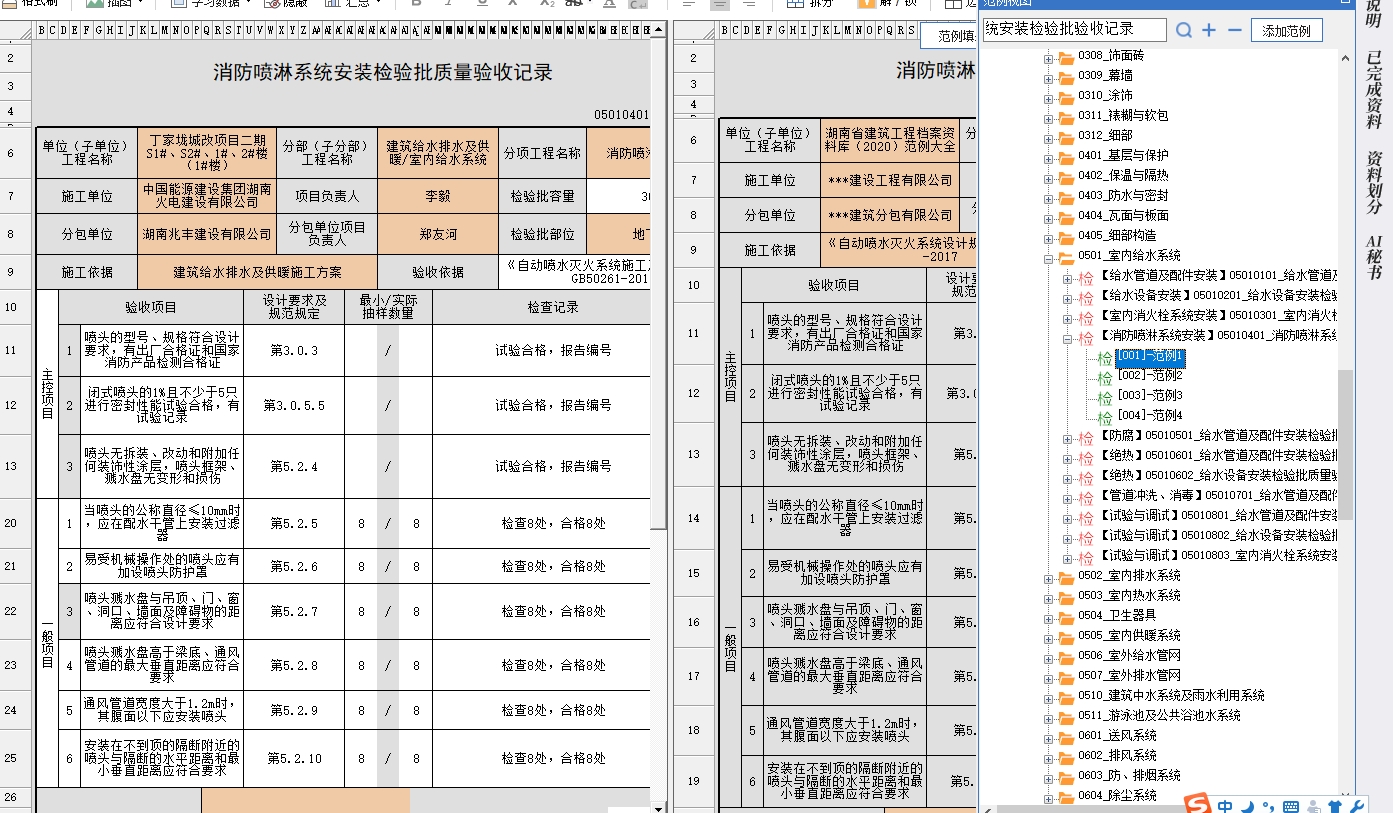Open the 说明 side tab

1374,12
